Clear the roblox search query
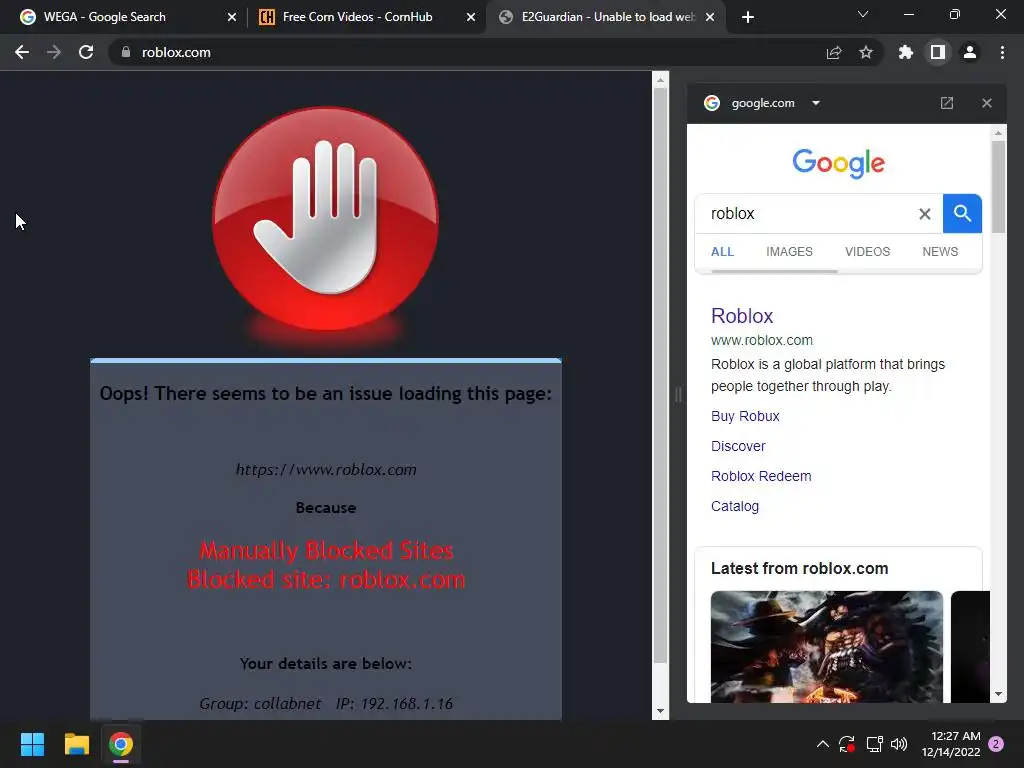Image resolution: width=1024 pixels, height=768 pixels. point(925,214)
